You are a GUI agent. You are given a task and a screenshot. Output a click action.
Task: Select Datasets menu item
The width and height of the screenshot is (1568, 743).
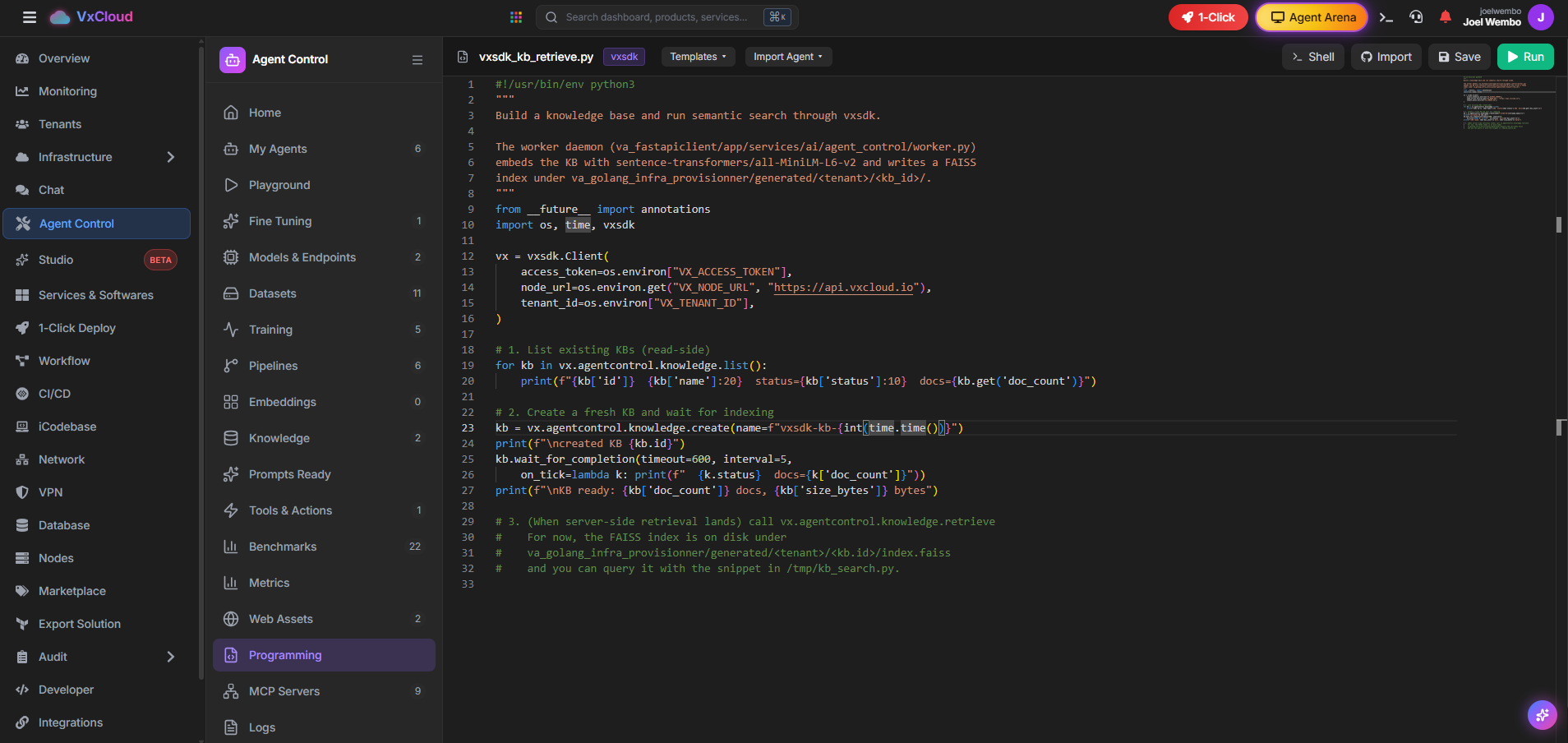[324, 293]
